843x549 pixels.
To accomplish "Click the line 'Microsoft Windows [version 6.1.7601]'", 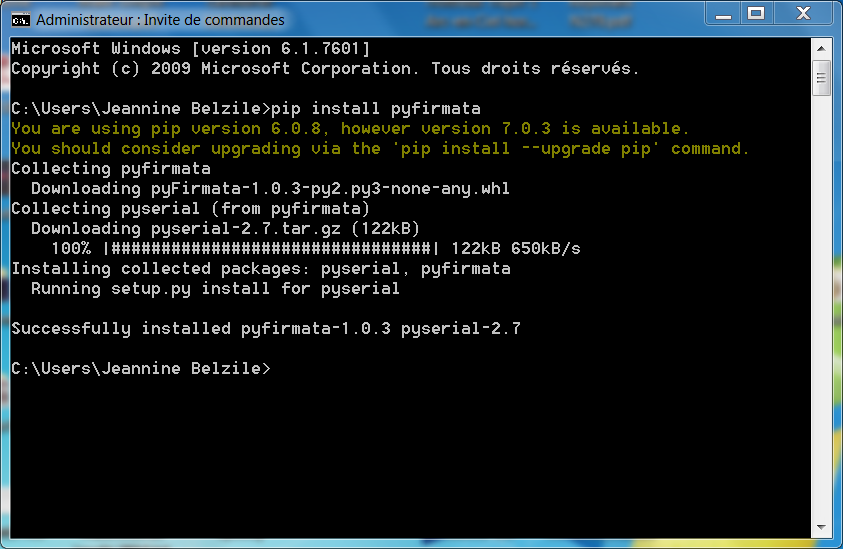I will click(x=191, y=49).
